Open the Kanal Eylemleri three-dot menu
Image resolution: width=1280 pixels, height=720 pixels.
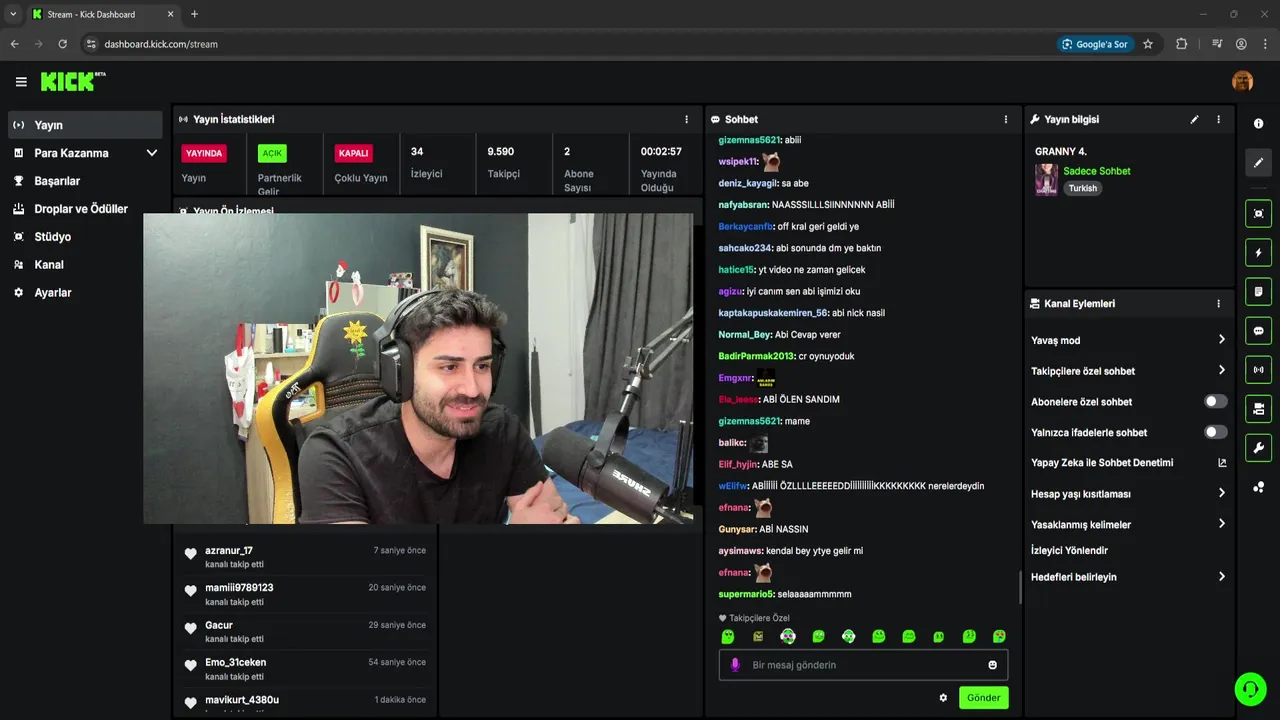click(1218, 303)
